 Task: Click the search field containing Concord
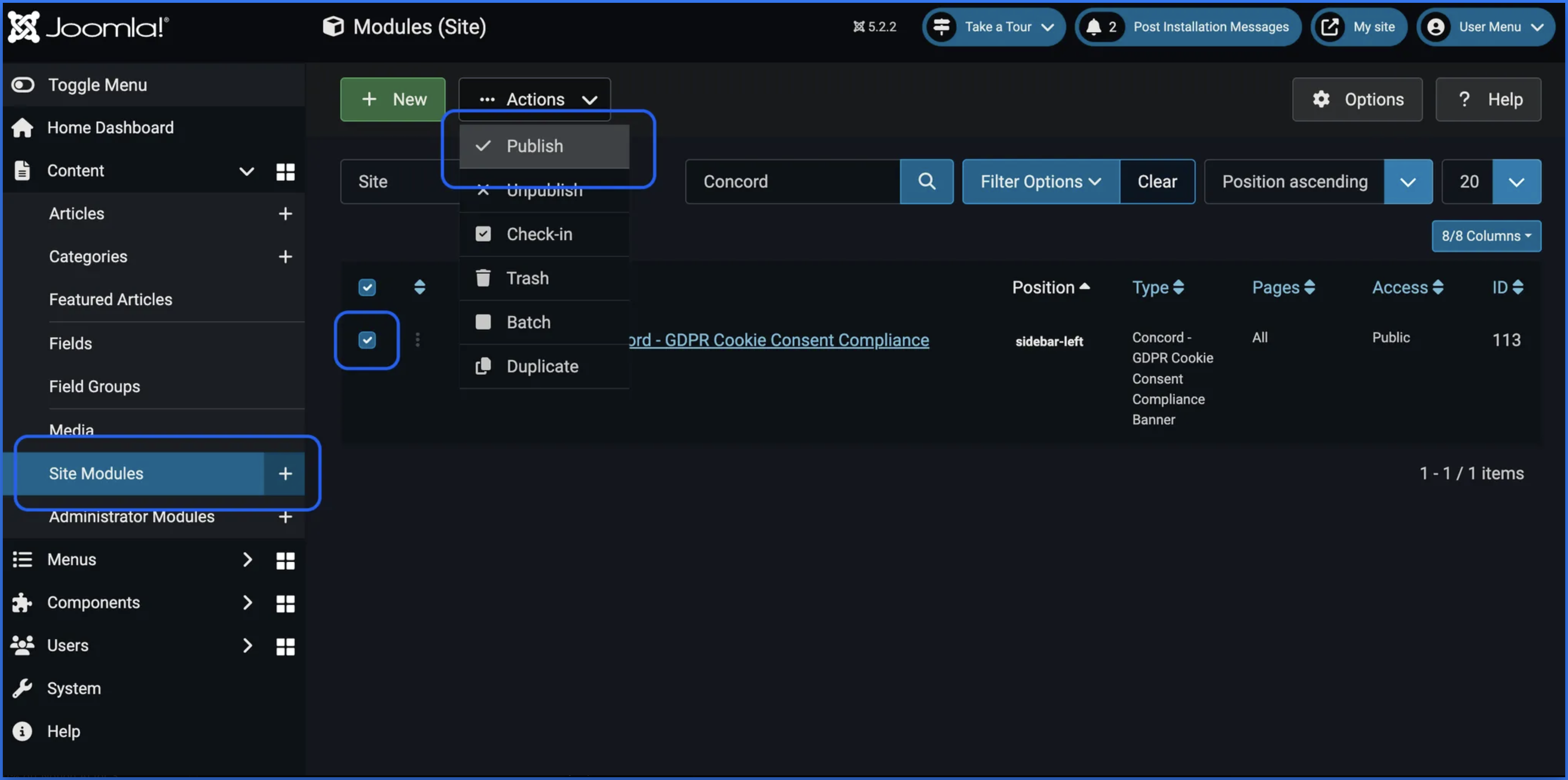click(792, 181)
